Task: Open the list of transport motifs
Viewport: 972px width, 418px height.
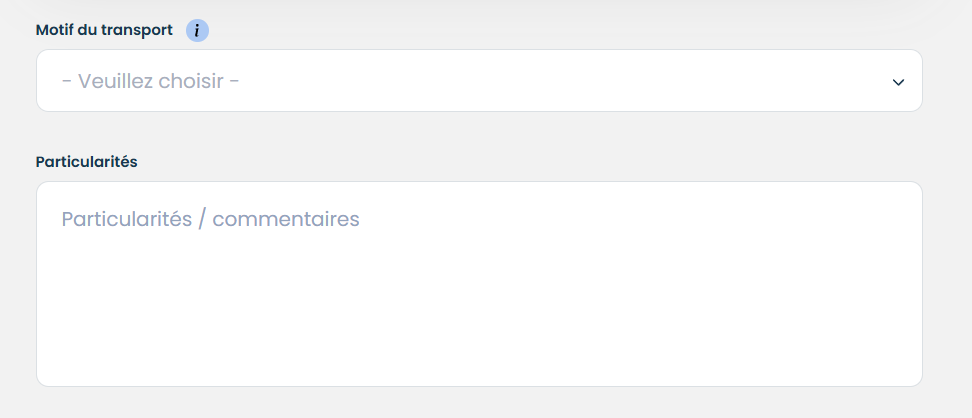Action: coord(478,81)
